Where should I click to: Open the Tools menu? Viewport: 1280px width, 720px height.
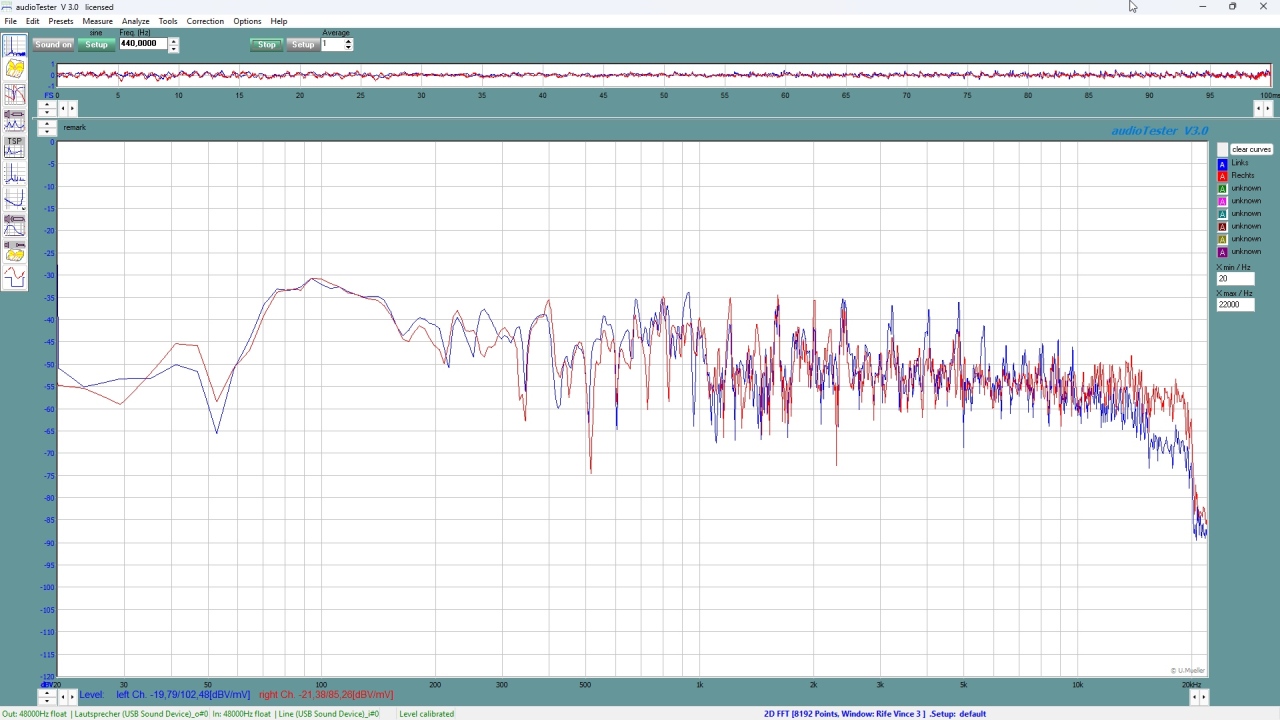168,21
